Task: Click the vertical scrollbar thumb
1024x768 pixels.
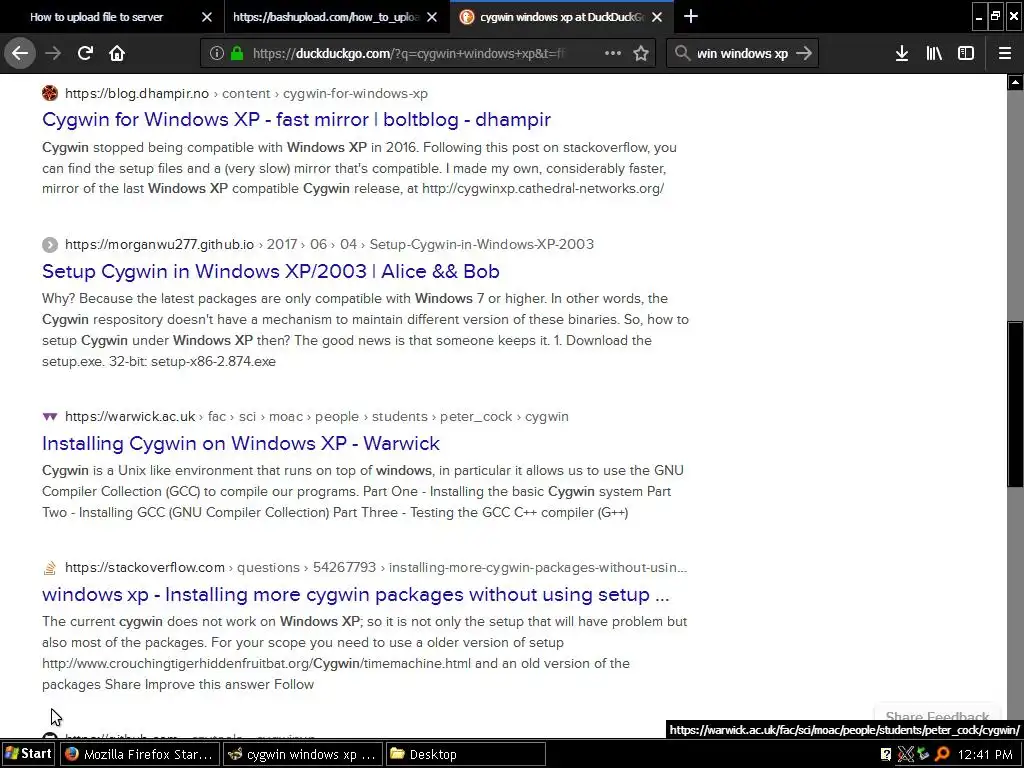Action: pyautogui.click(x=1015, y=404)
